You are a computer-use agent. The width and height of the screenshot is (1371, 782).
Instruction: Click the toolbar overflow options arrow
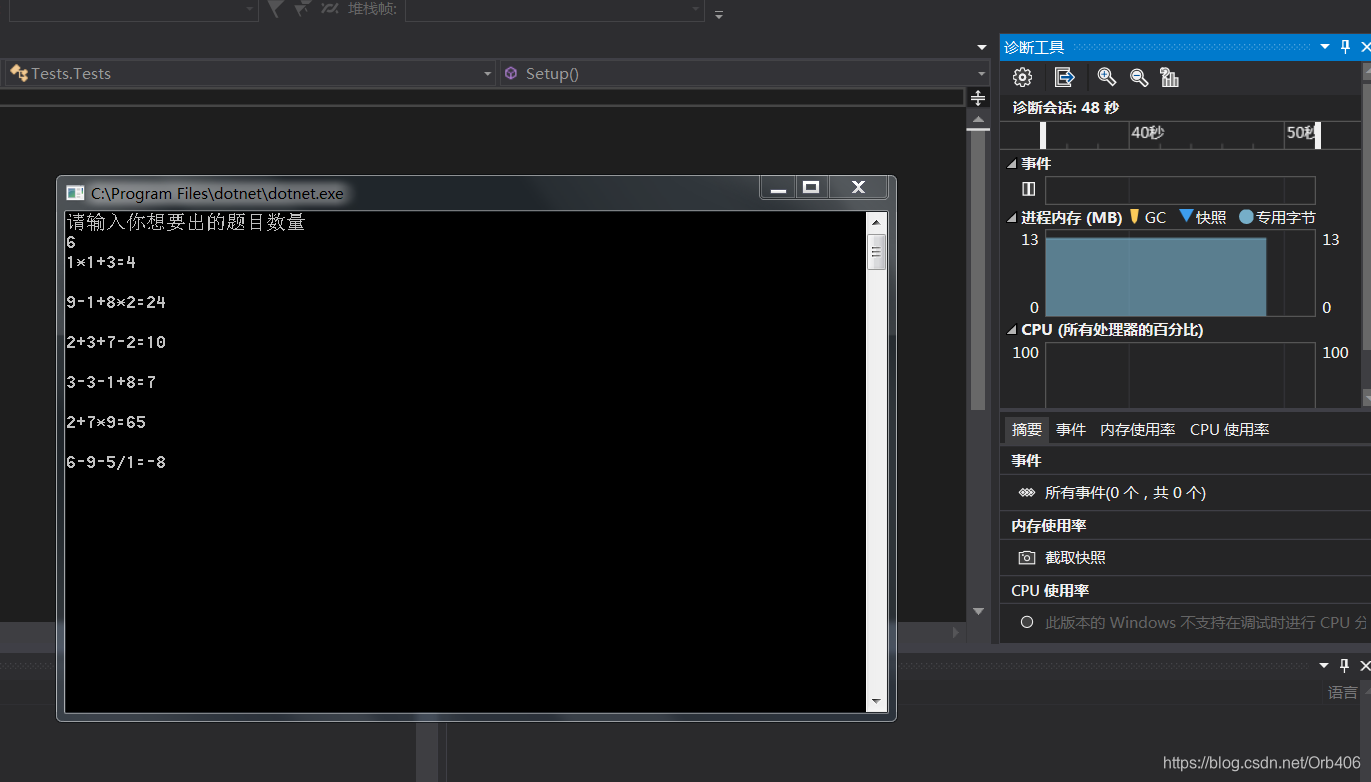tap(718, 14)
